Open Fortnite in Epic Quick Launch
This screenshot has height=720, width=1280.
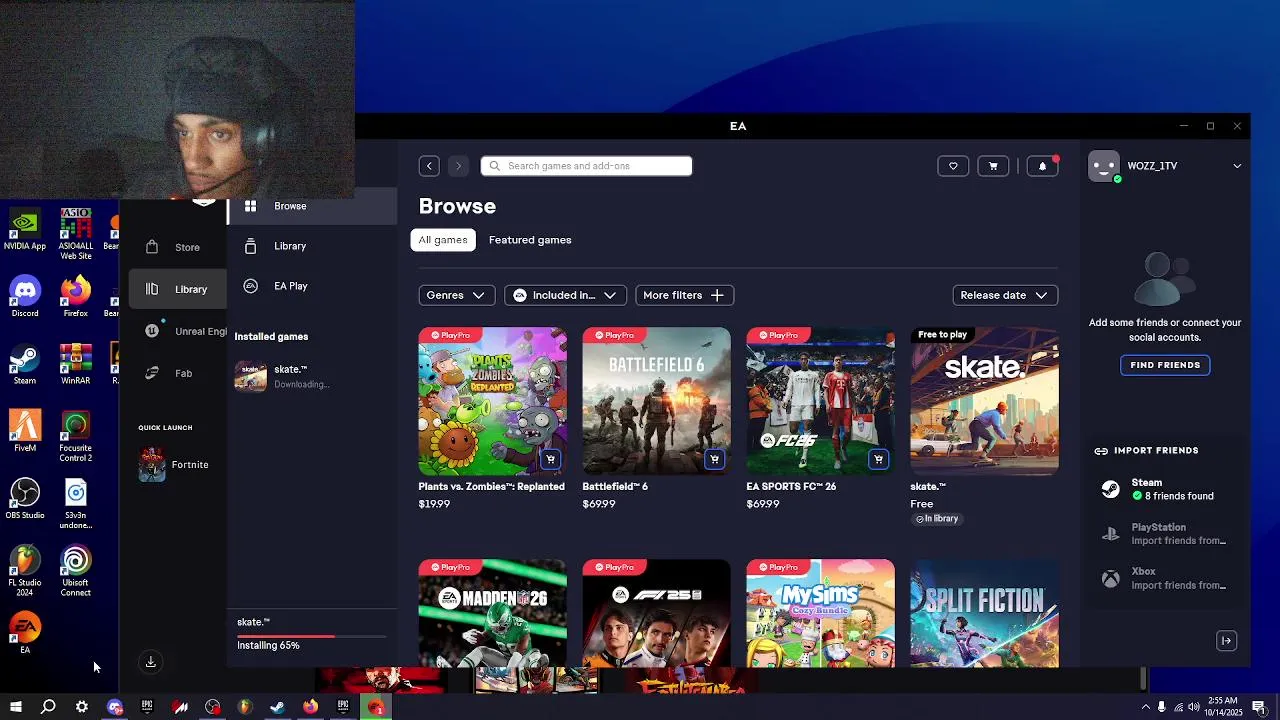point(174,465)
